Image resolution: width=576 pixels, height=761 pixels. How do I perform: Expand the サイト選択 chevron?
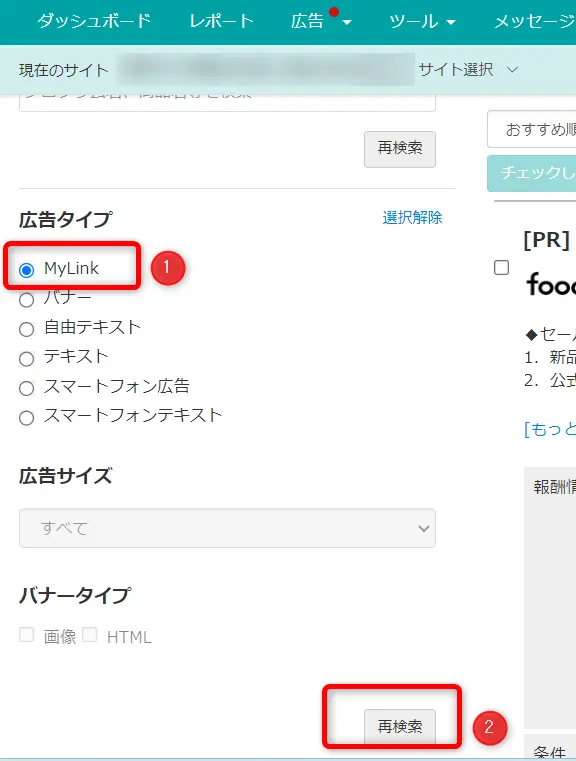click(x=512, y=70)
